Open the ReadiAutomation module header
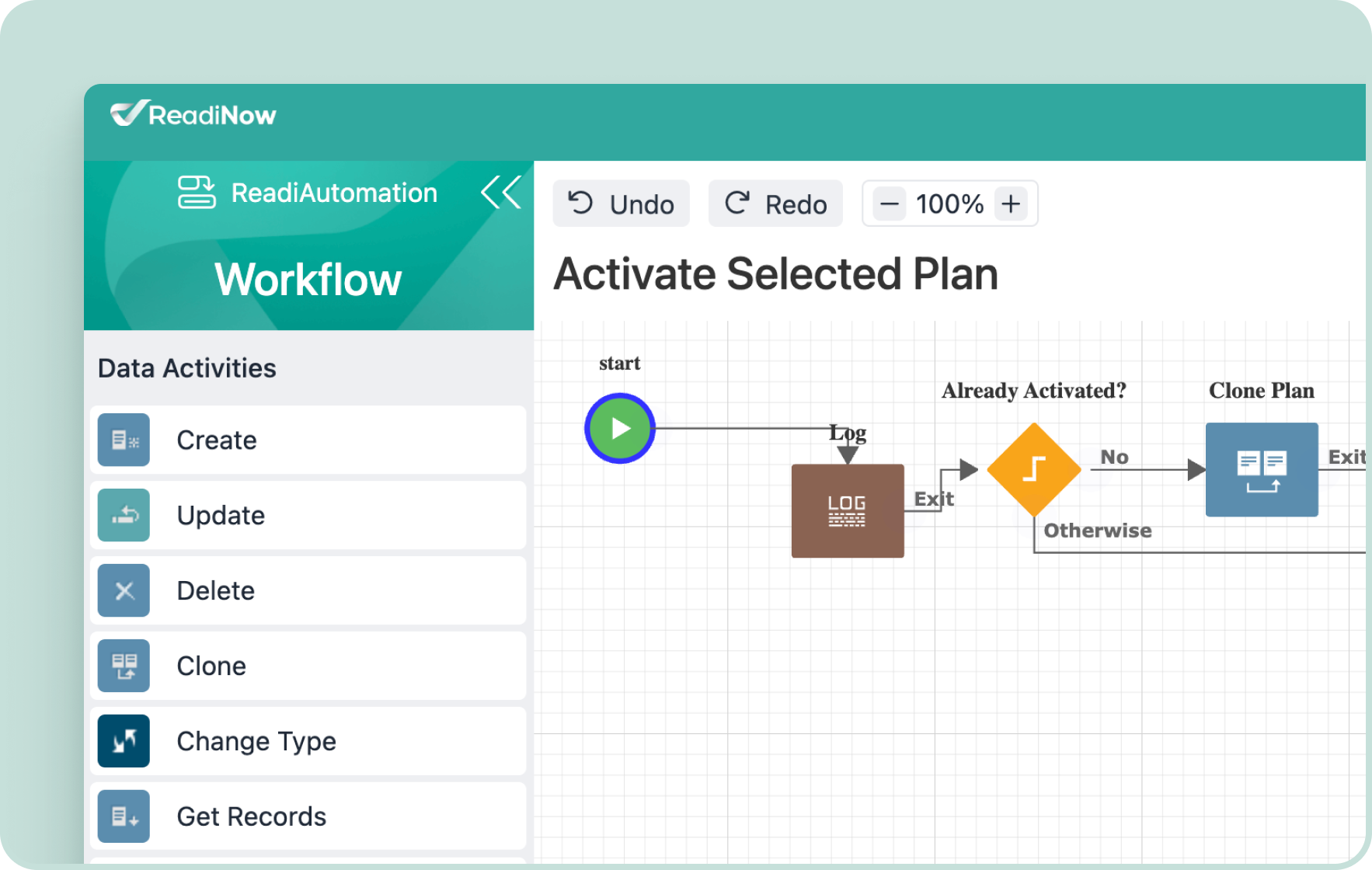1372x870 pixels. [x=308, y=193]
